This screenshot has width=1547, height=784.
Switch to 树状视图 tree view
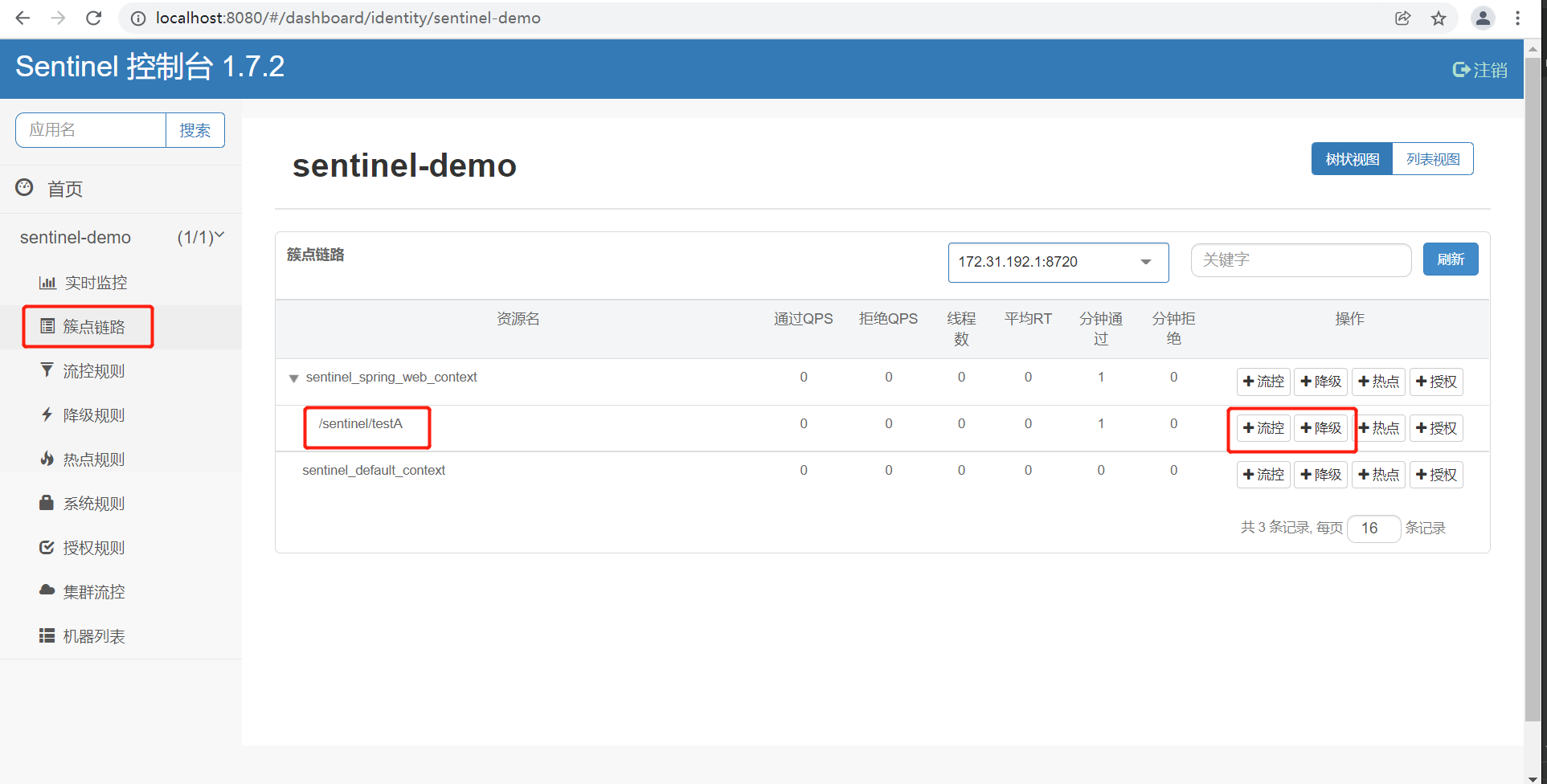(x=1353, y=159)
